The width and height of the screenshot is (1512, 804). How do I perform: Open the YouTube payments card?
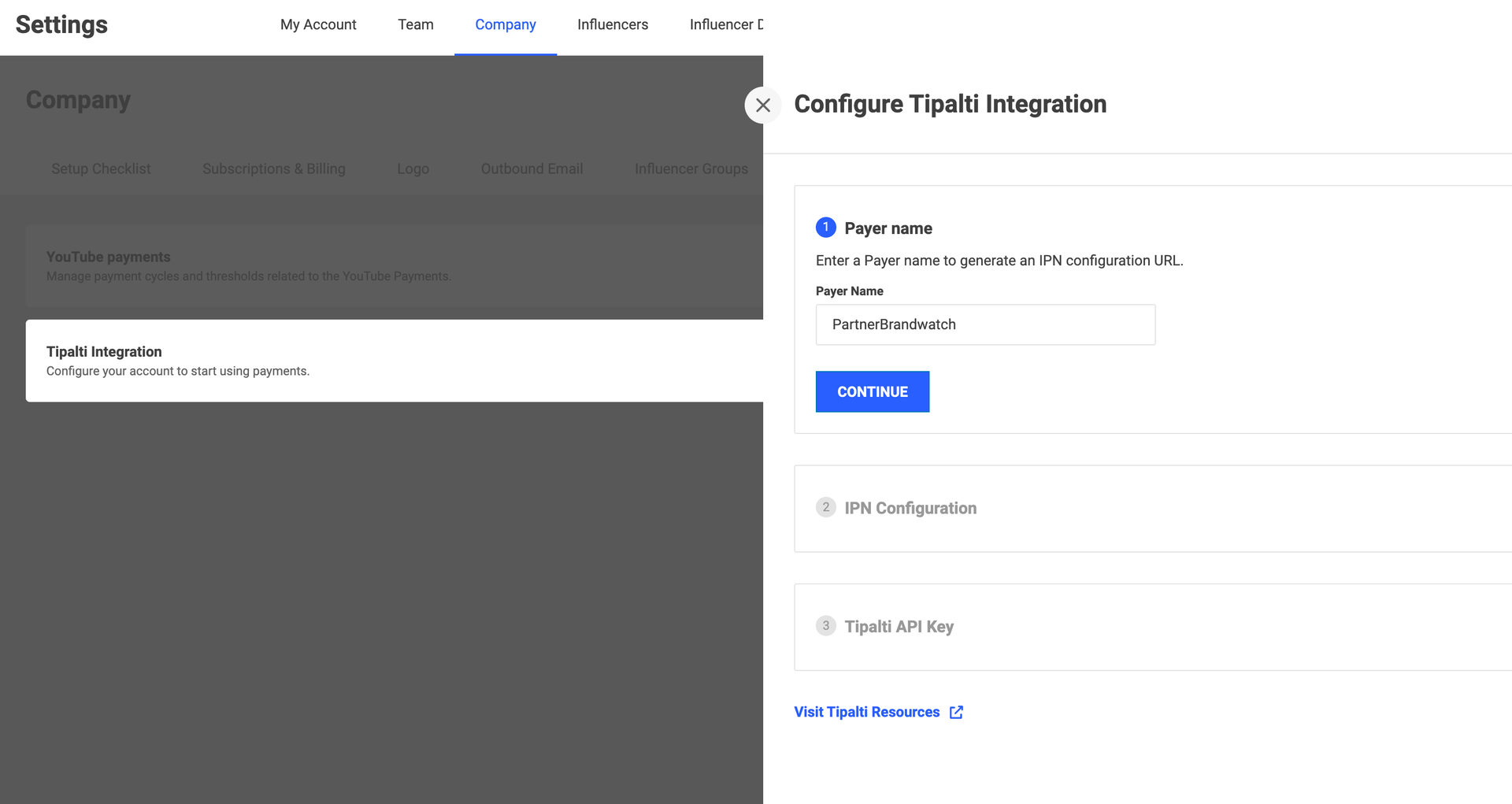click(x=395, y=266)
